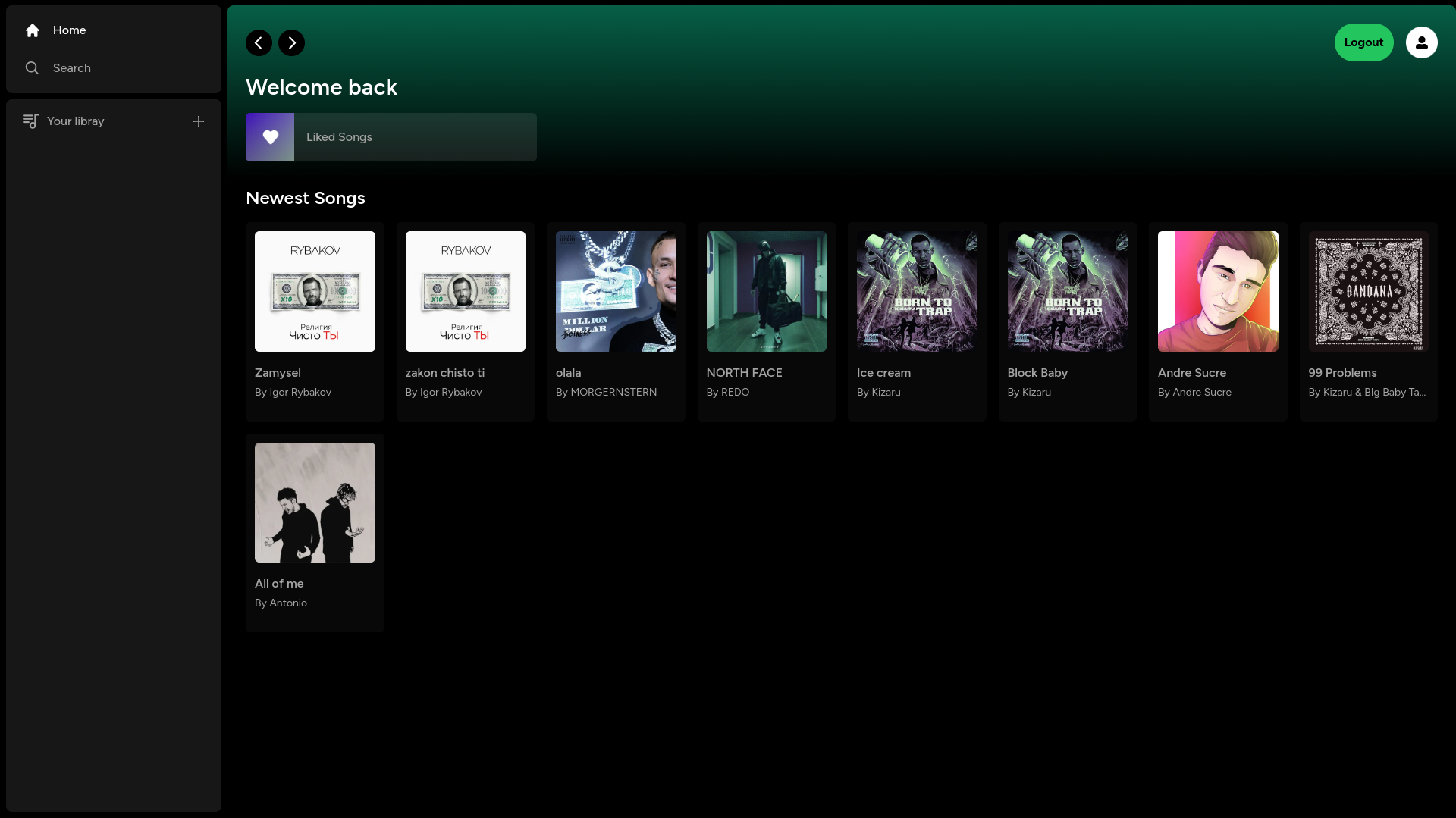1456x818 pixels.
Task: Click the olala song title
Action: 569,373
